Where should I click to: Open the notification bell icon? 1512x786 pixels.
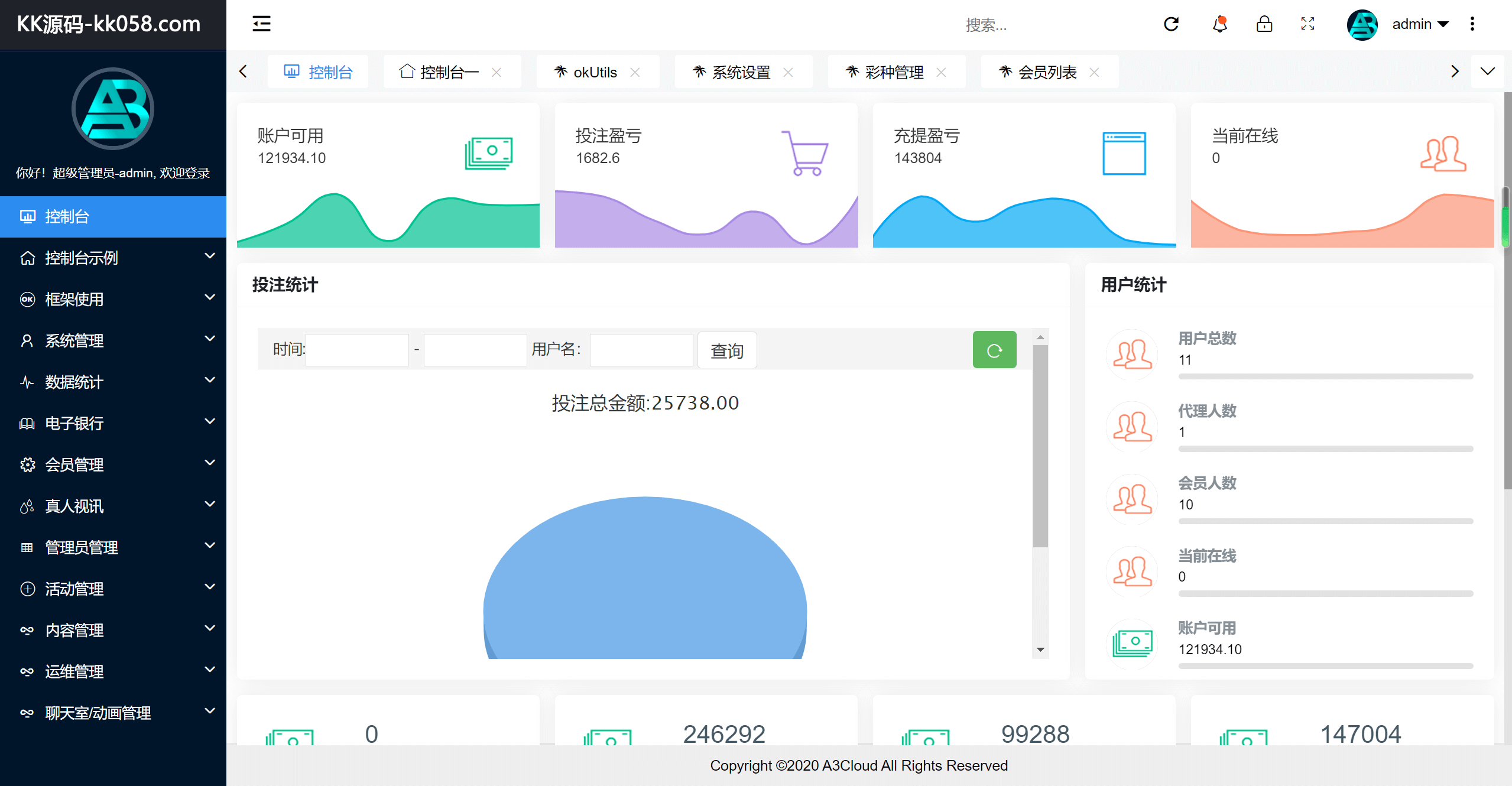[1220, 24]
